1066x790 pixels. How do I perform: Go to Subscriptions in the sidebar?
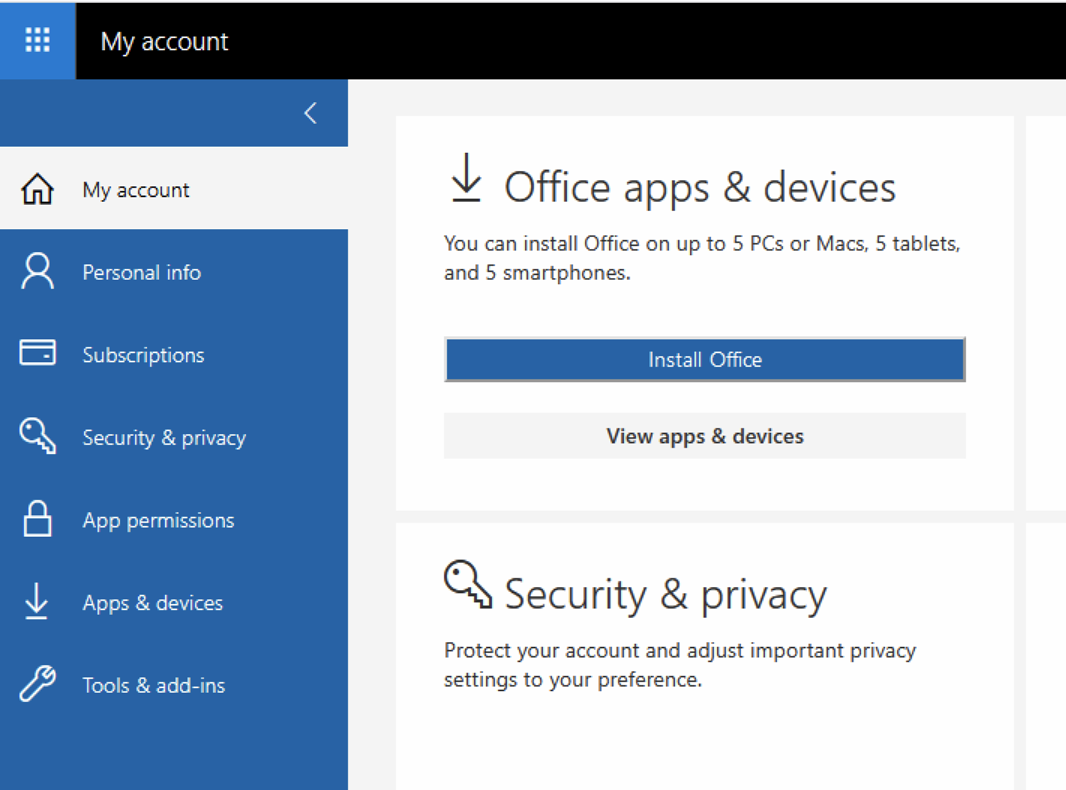[x=174, y=354]
